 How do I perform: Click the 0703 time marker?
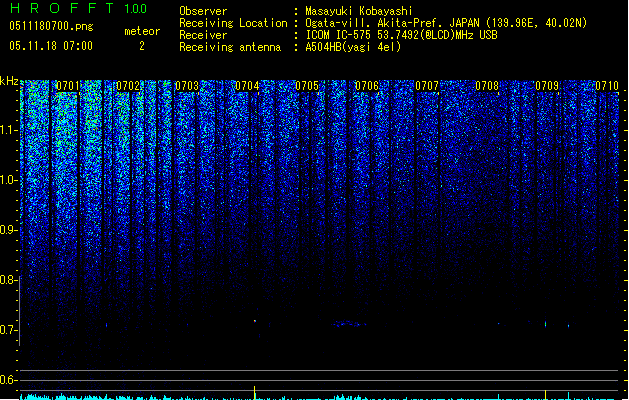click(187, 86)
